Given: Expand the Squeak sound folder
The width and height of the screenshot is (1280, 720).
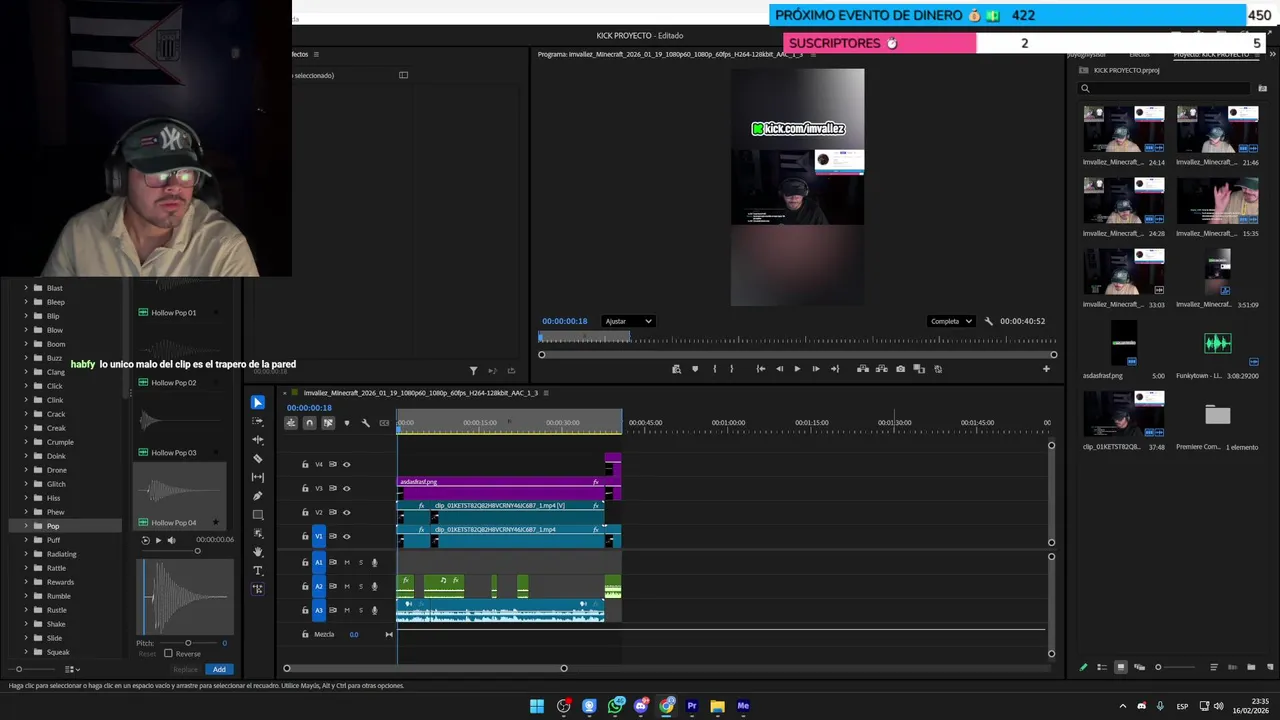Looking at the screenshot, I should tap(26, 652).
